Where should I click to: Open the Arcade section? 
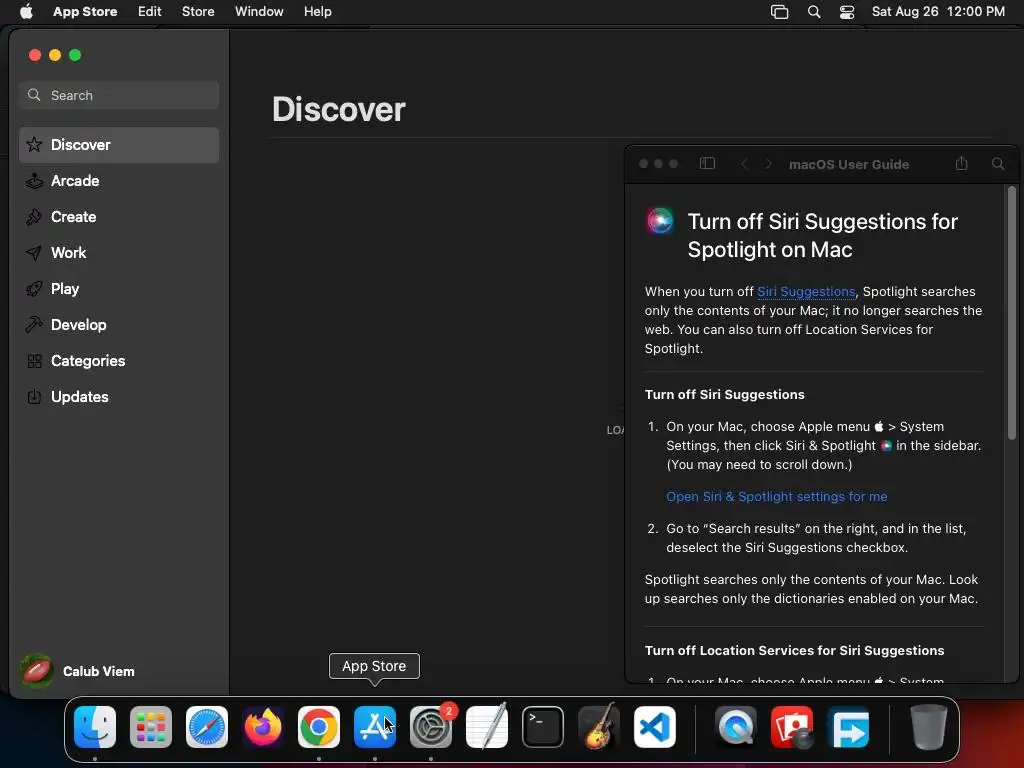point(119,181)
